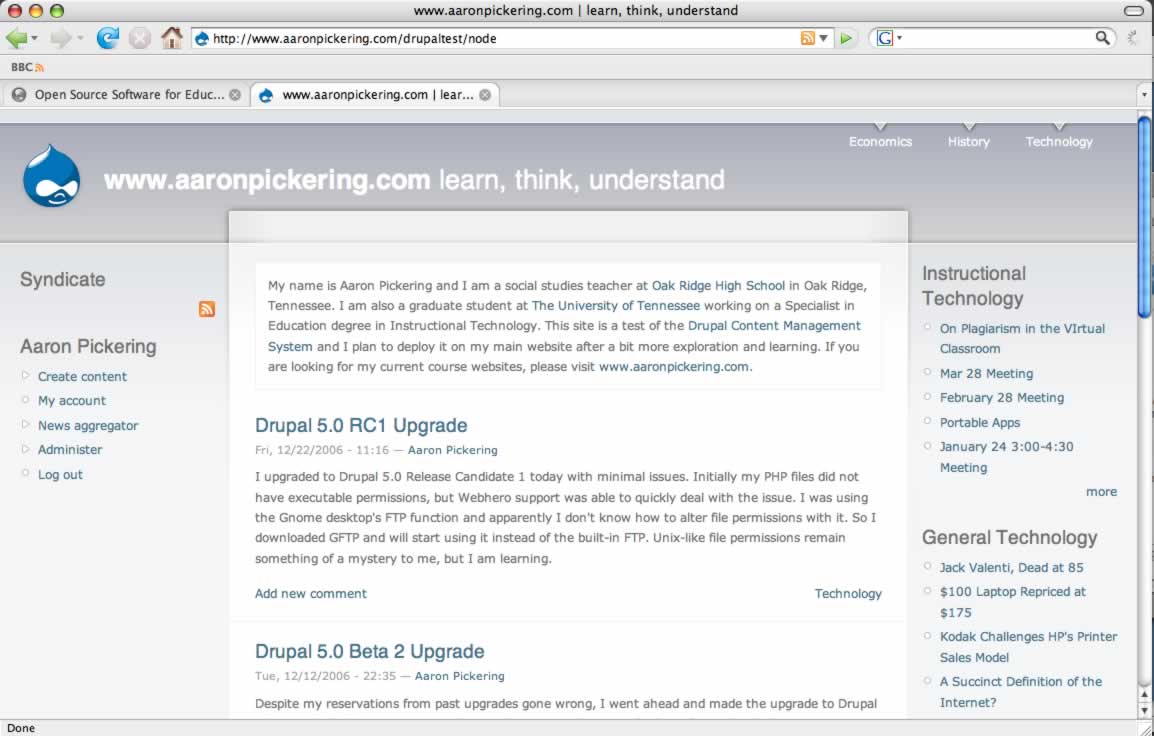This screenshot has width=1154, height=736.
Task: Click Aaron Pickering author of RC1 post
Action: [453, 450]
